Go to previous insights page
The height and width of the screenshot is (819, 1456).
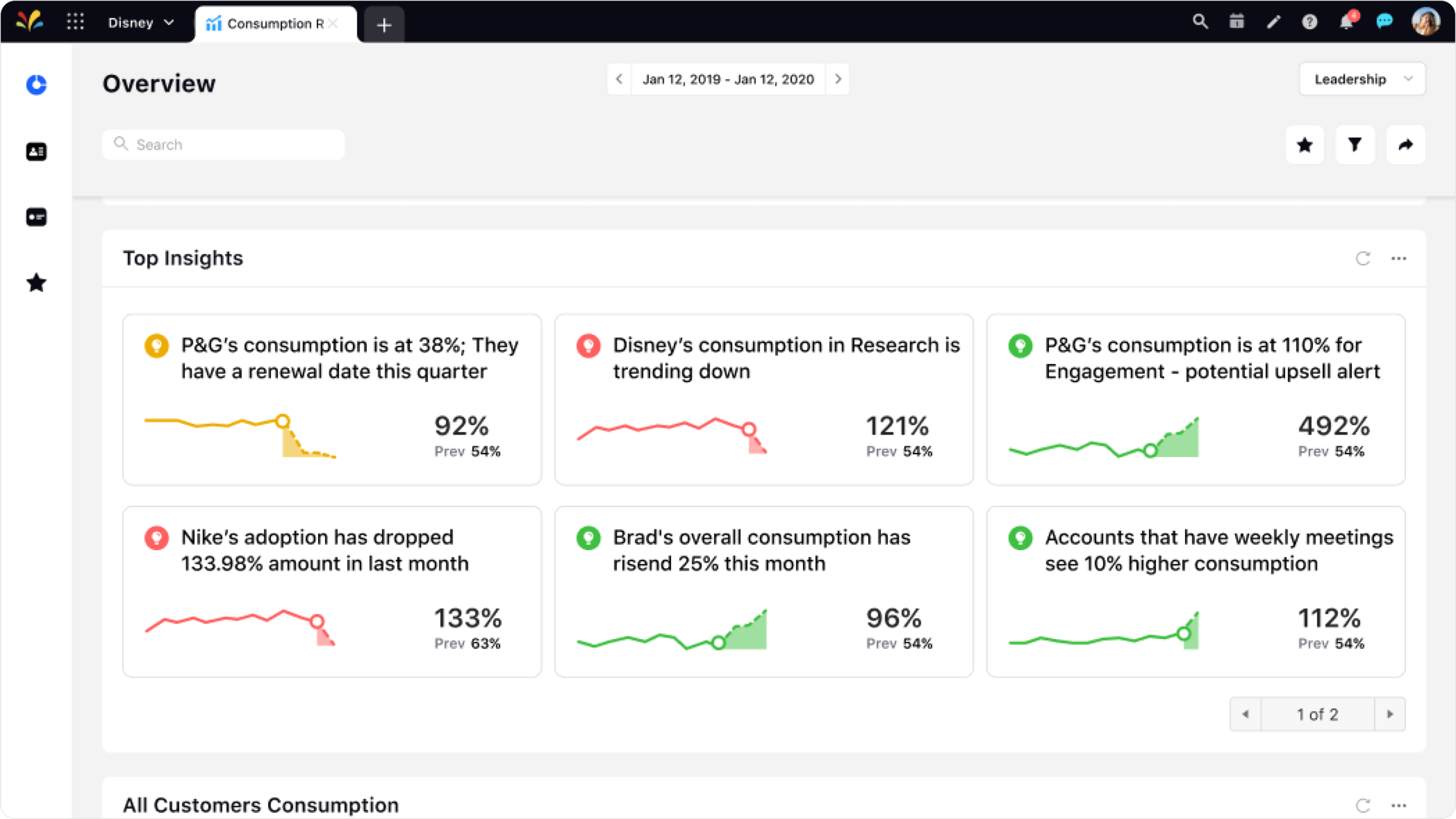1245,714
